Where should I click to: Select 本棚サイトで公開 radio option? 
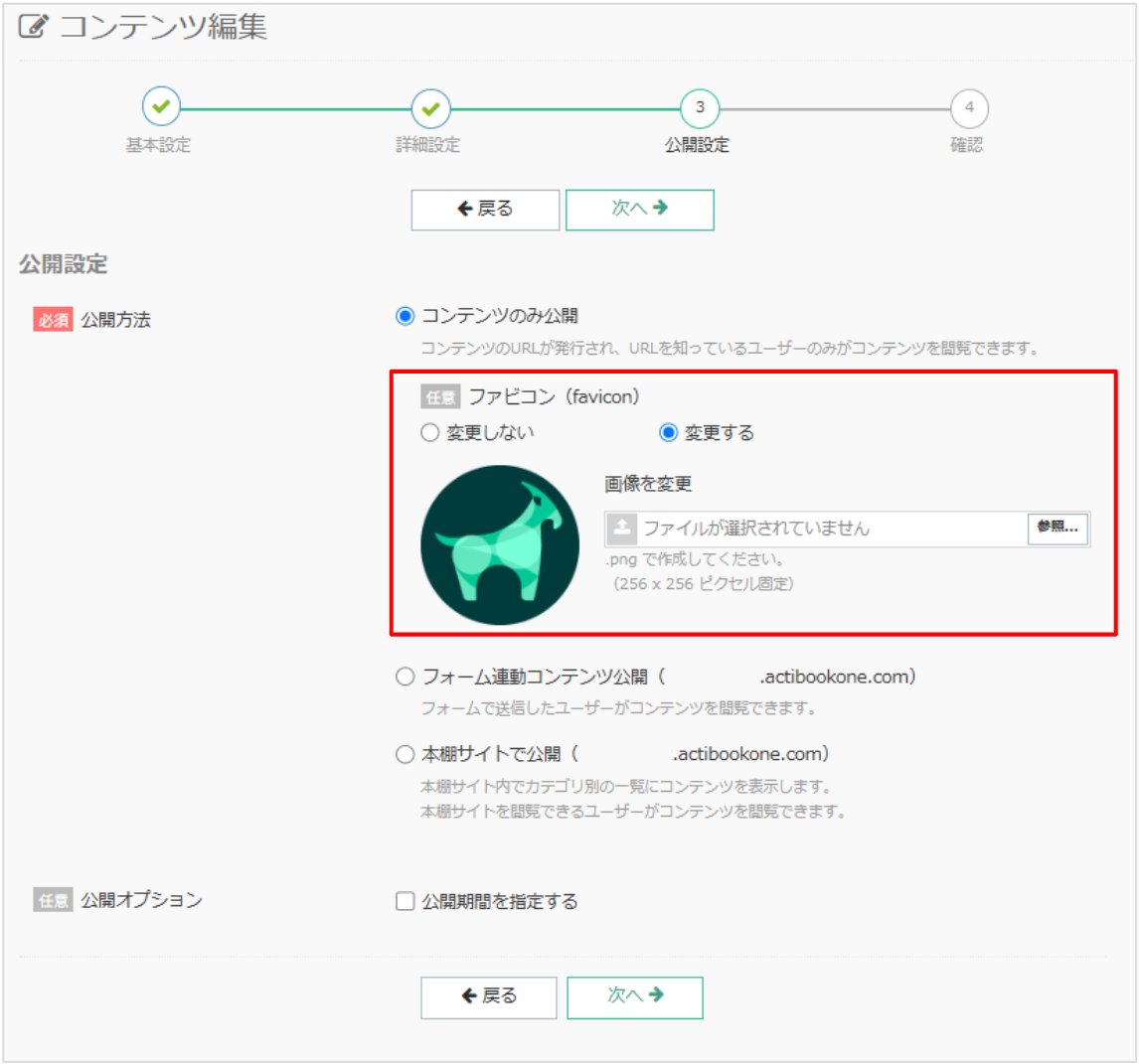coord(406,755)
